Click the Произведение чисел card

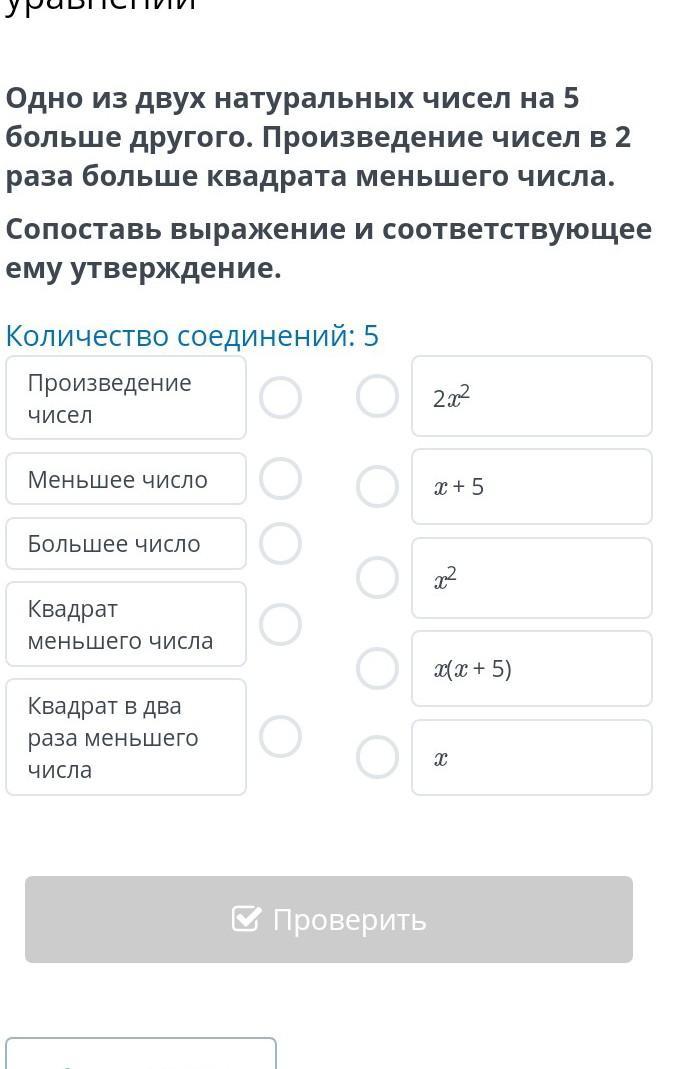[126, 398]
